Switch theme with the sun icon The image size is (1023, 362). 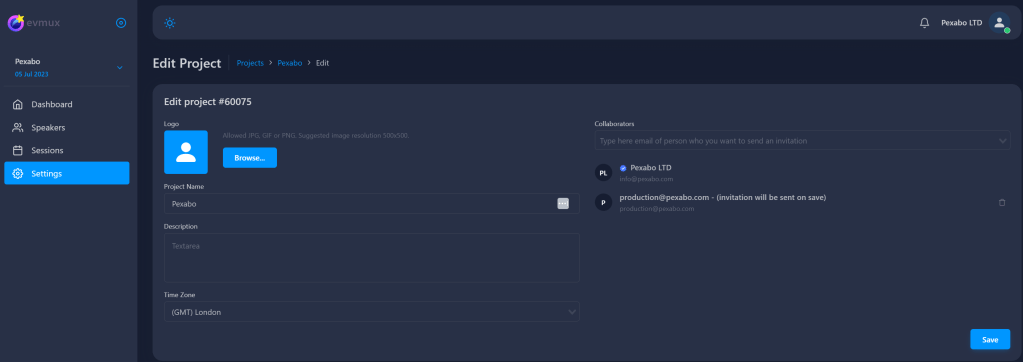coord(170,23)
